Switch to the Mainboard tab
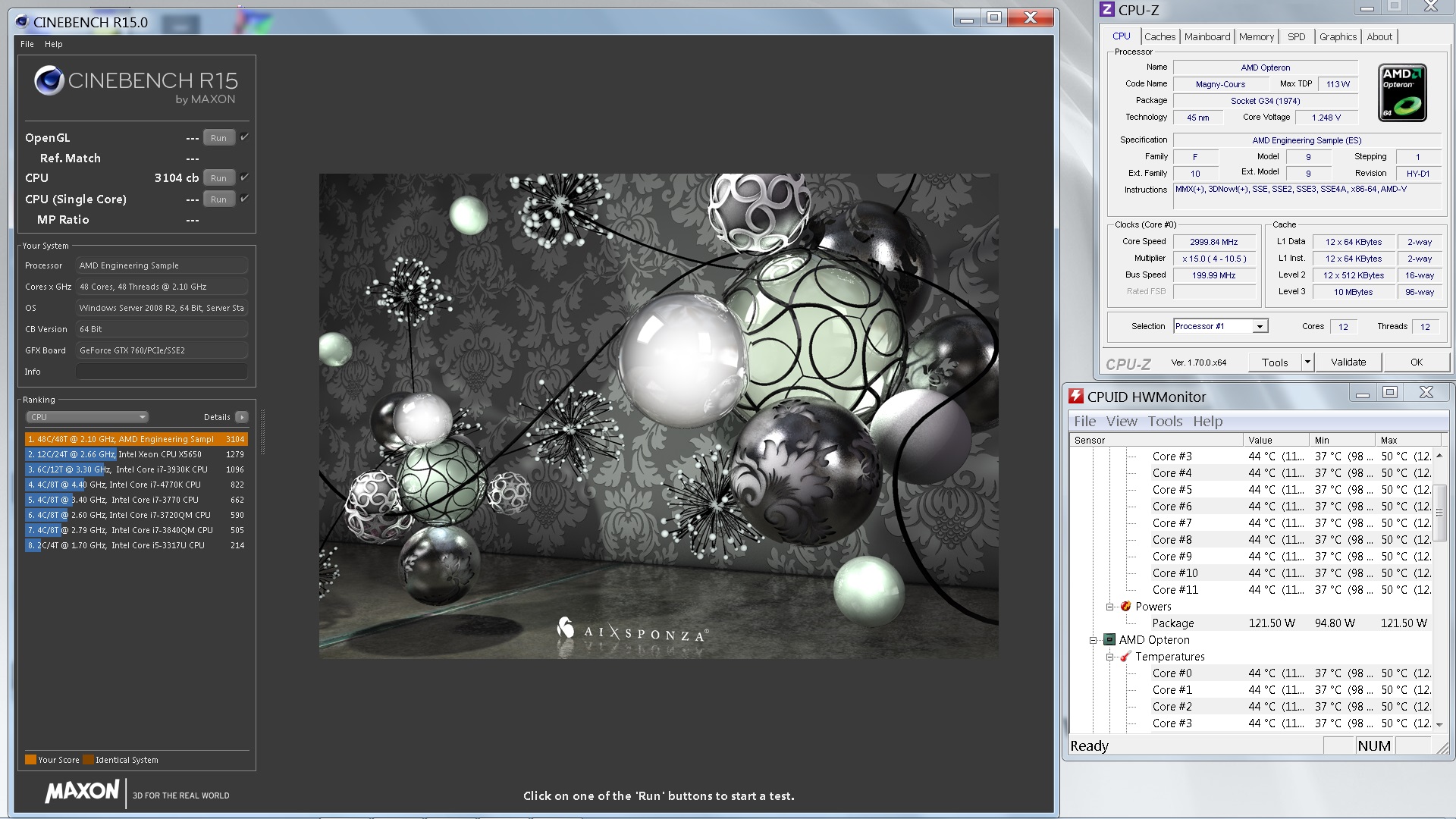Image resolution: width=1456 pixels, height=819 pixels. [1207, 36]
